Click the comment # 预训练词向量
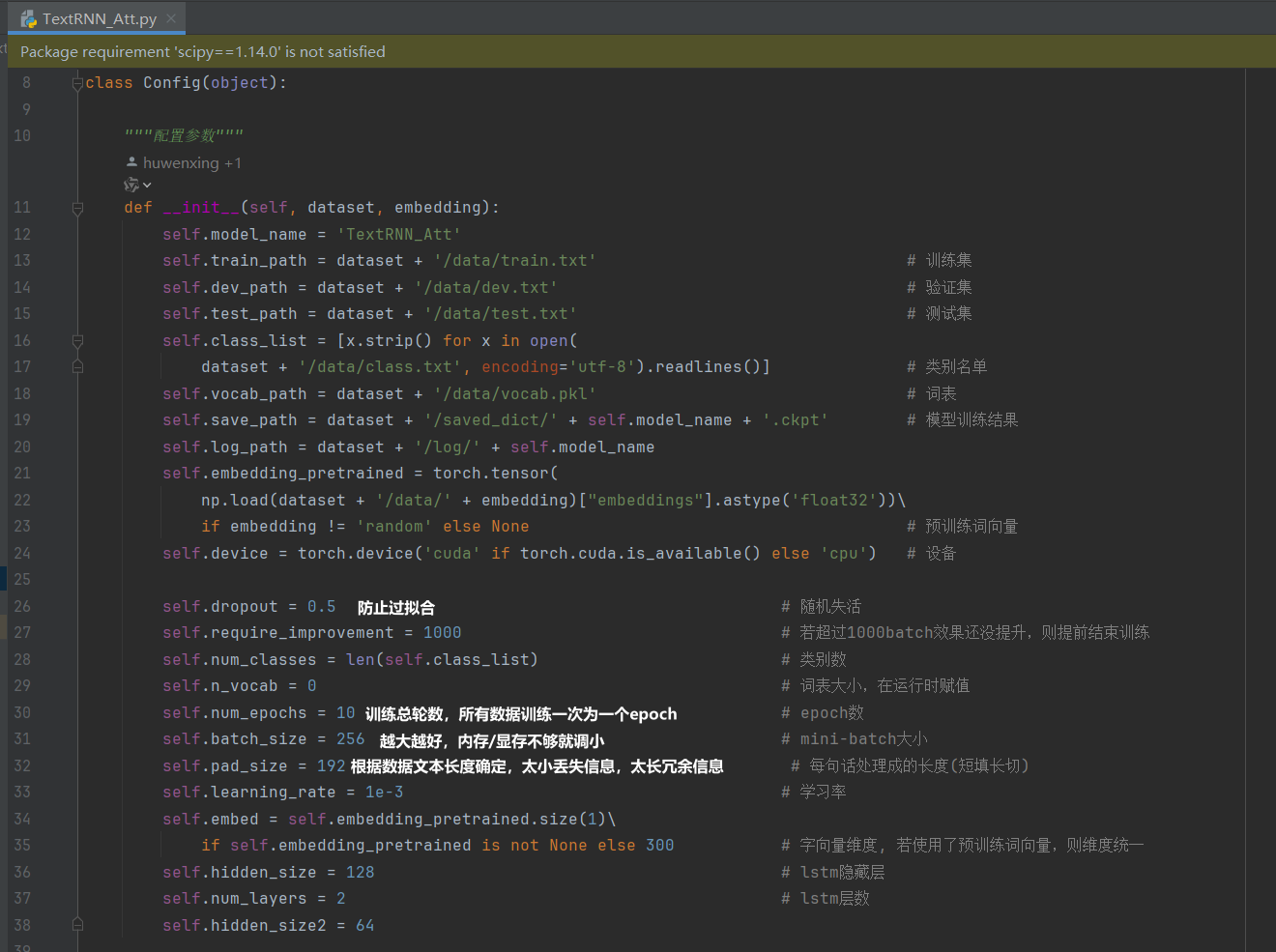The width and height of the screenshot is (1276, 952). pyautogui.click(x=962, y=527)
